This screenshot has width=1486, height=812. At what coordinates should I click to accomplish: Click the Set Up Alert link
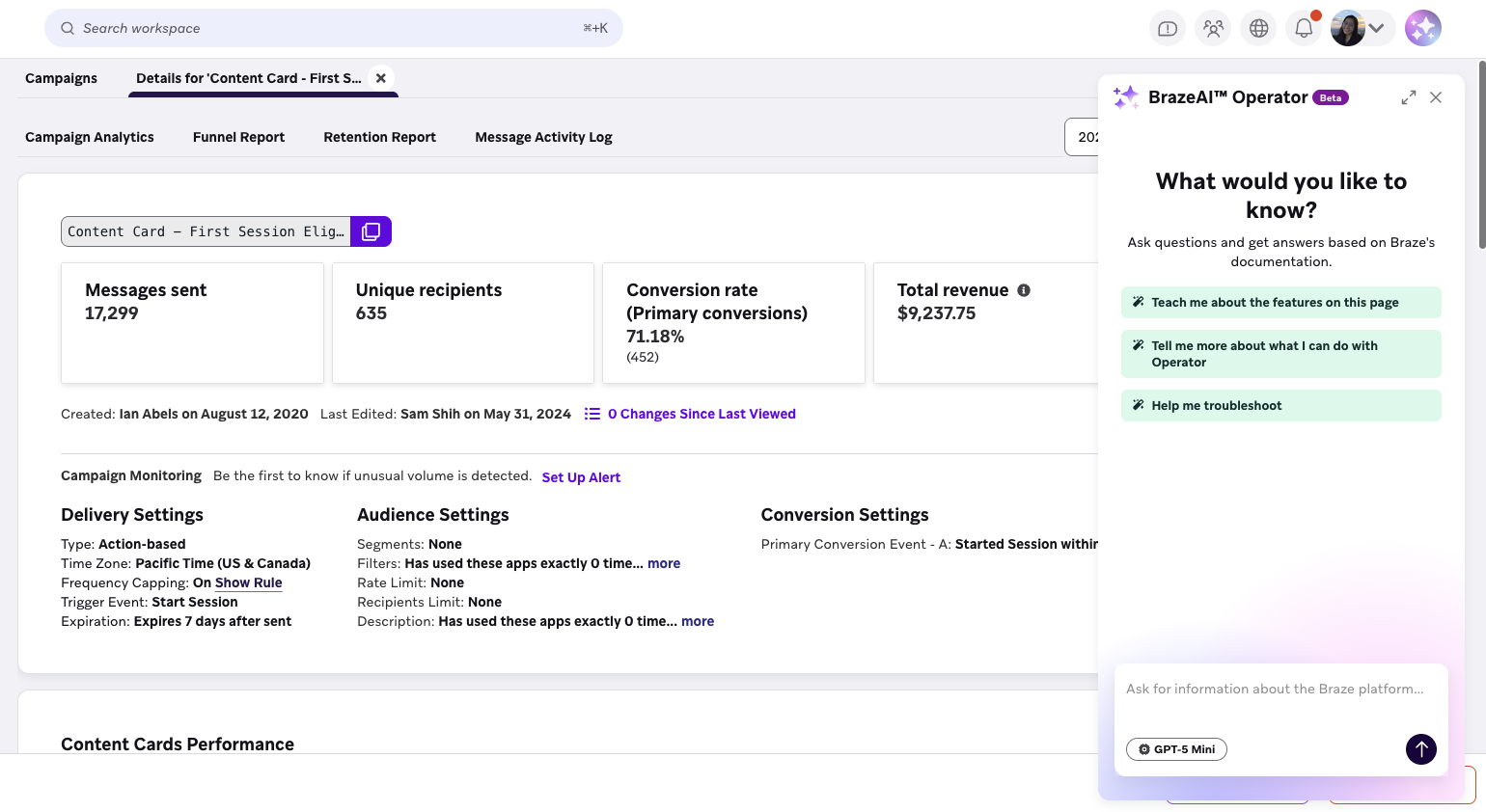point(581,477)
